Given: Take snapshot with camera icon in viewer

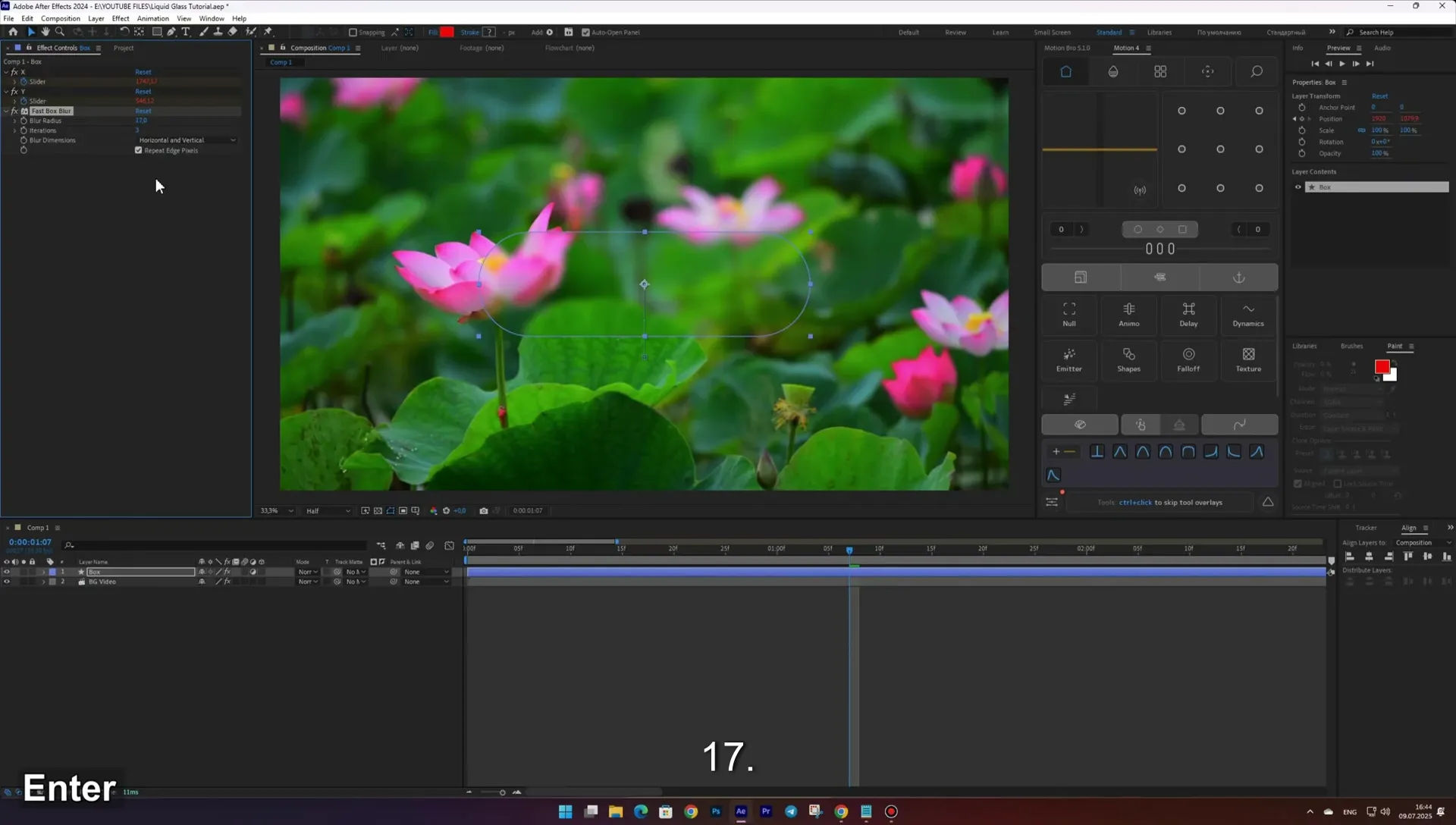Looking at the screenshot, I should [484, 511].
